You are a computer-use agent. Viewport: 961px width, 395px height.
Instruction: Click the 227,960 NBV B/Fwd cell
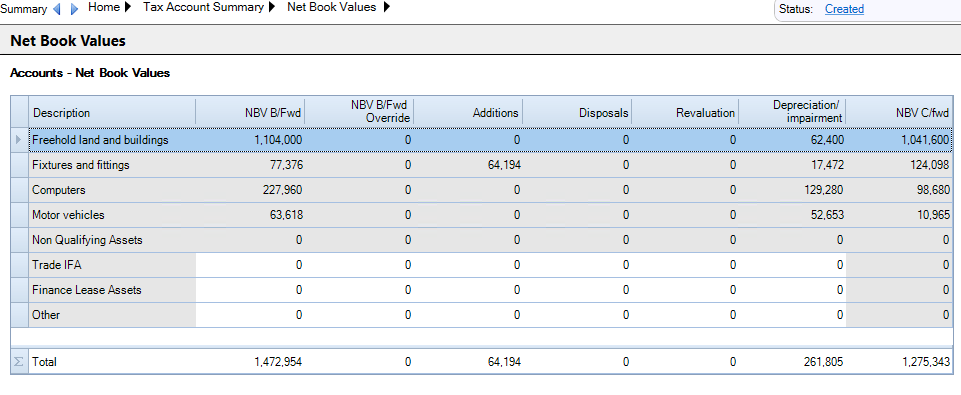250,190
